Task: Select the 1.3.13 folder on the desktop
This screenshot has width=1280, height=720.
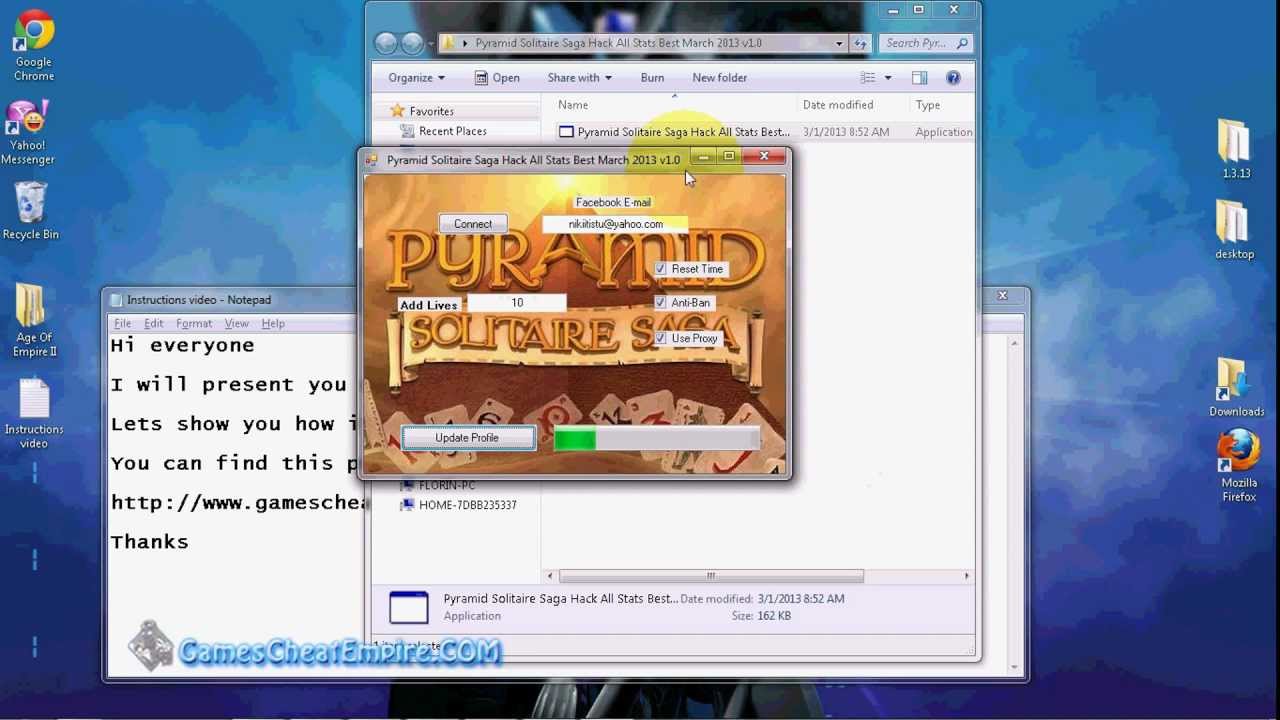Action: (1235, 148)
